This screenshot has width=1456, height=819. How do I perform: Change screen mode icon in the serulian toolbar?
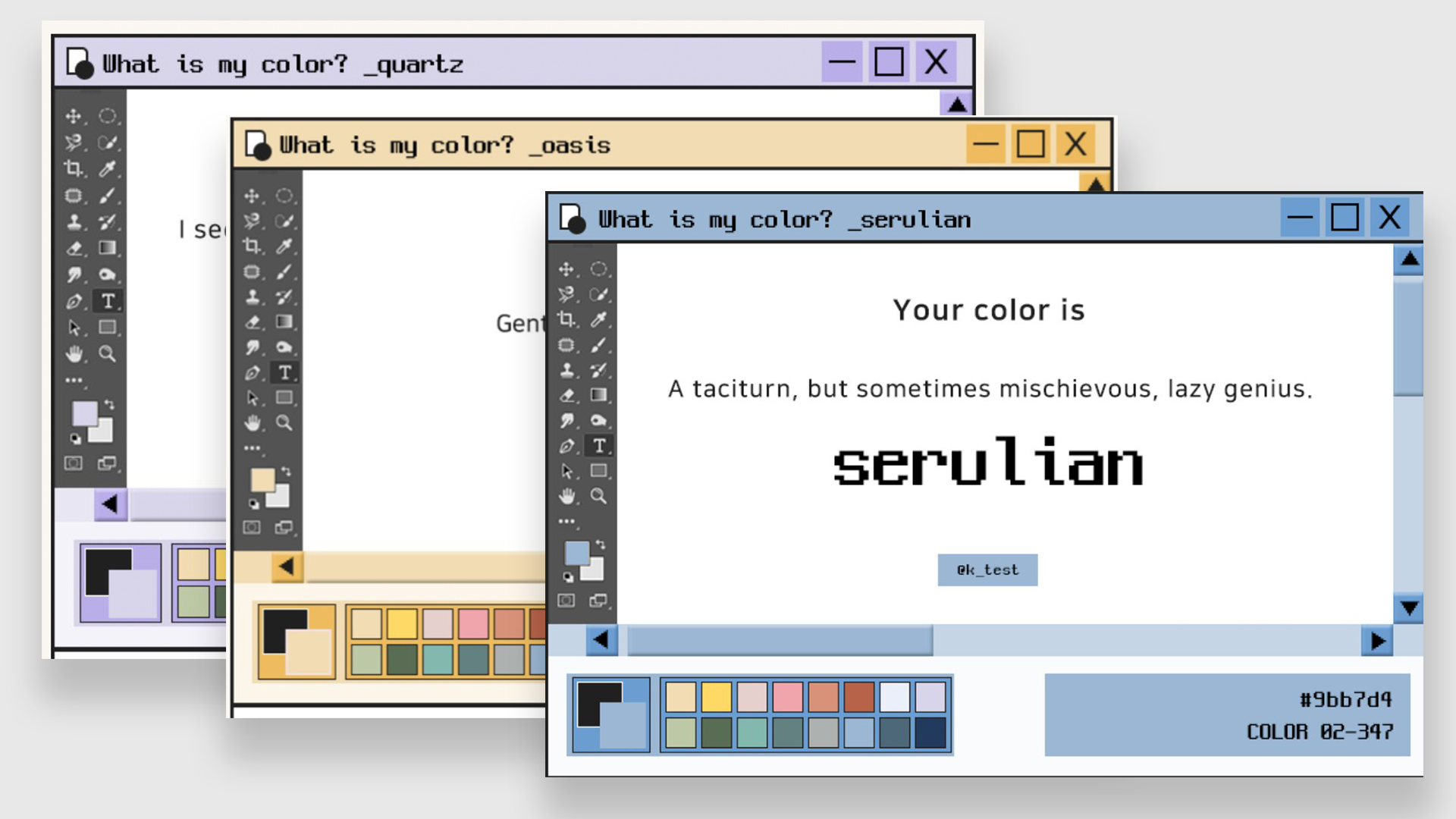[x=598, y=601]
